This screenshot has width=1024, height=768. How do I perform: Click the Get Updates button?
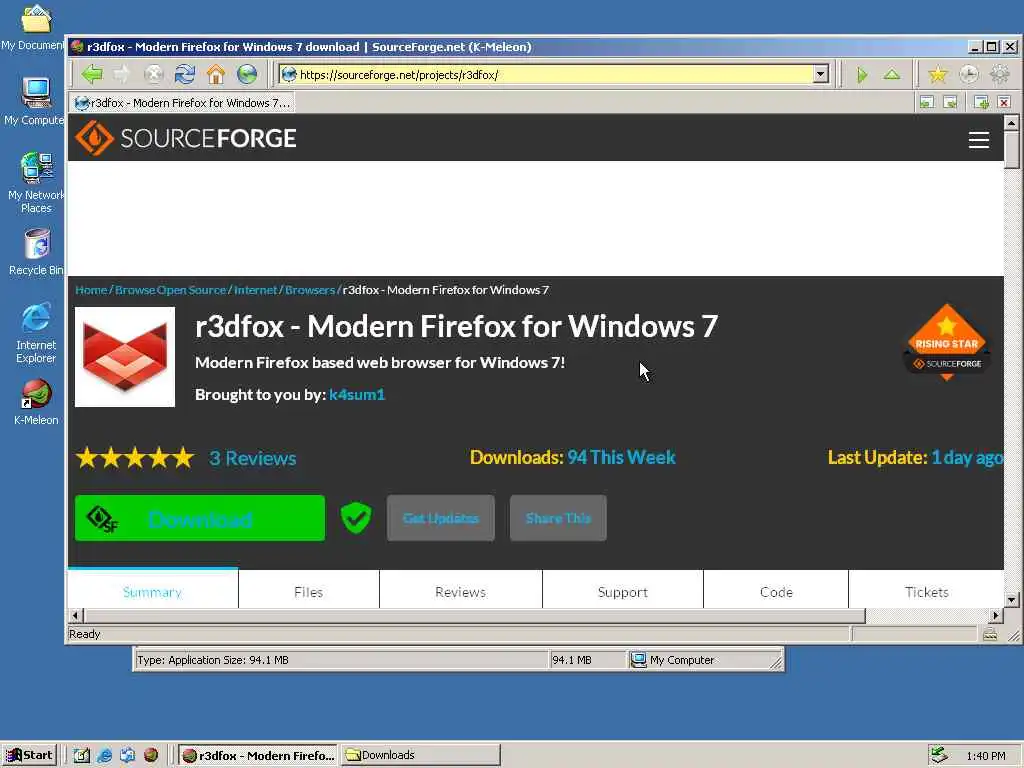coord(441,518)
